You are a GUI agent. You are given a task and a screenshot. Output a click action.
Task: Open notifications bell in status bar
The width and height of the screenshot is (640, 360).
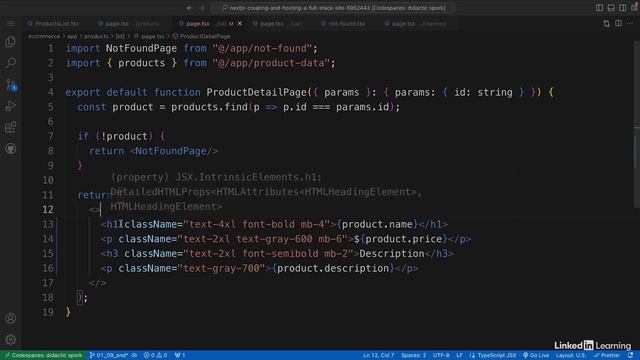[631, 356]
